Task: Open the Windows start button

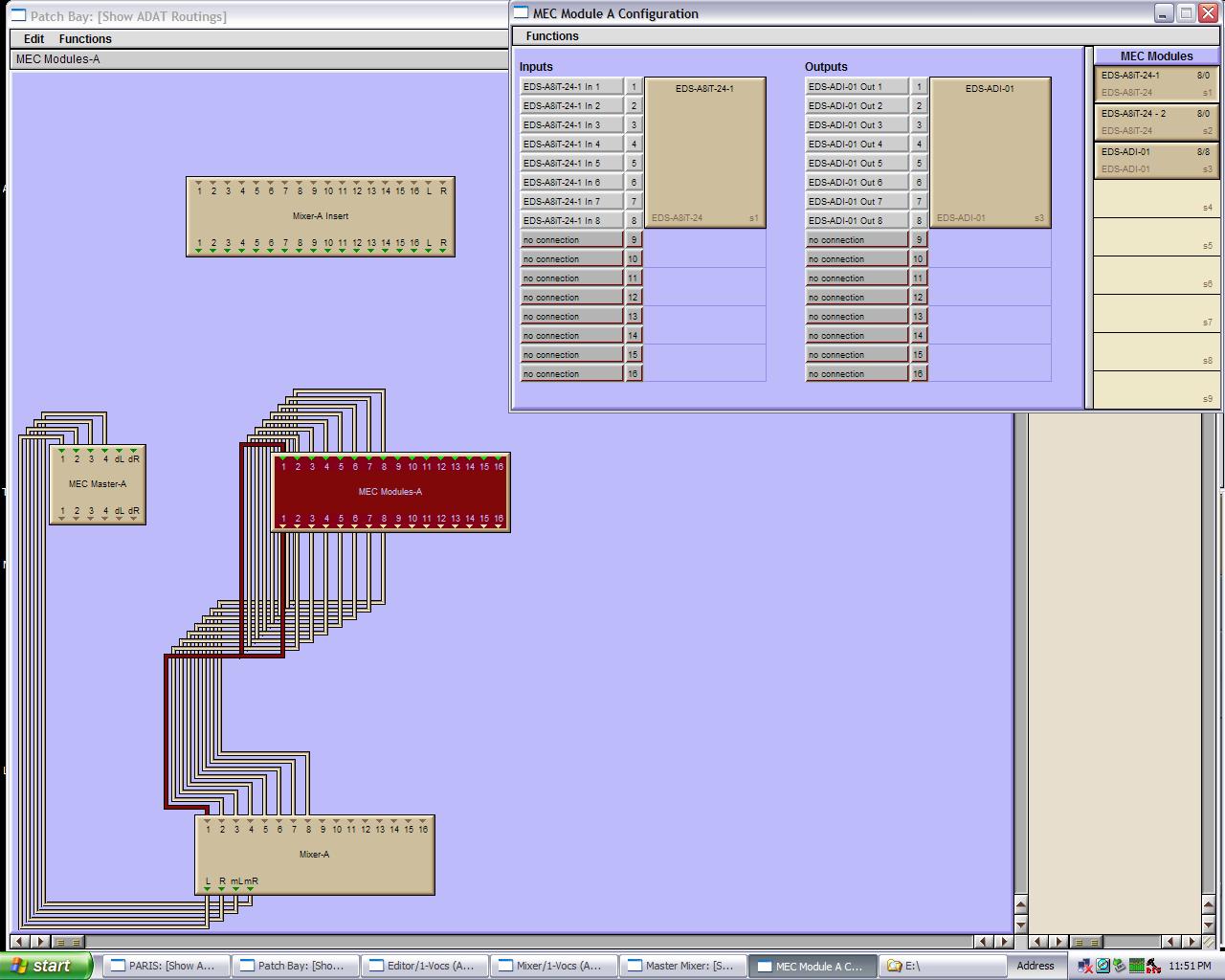Action: click(x=46, y=966)
